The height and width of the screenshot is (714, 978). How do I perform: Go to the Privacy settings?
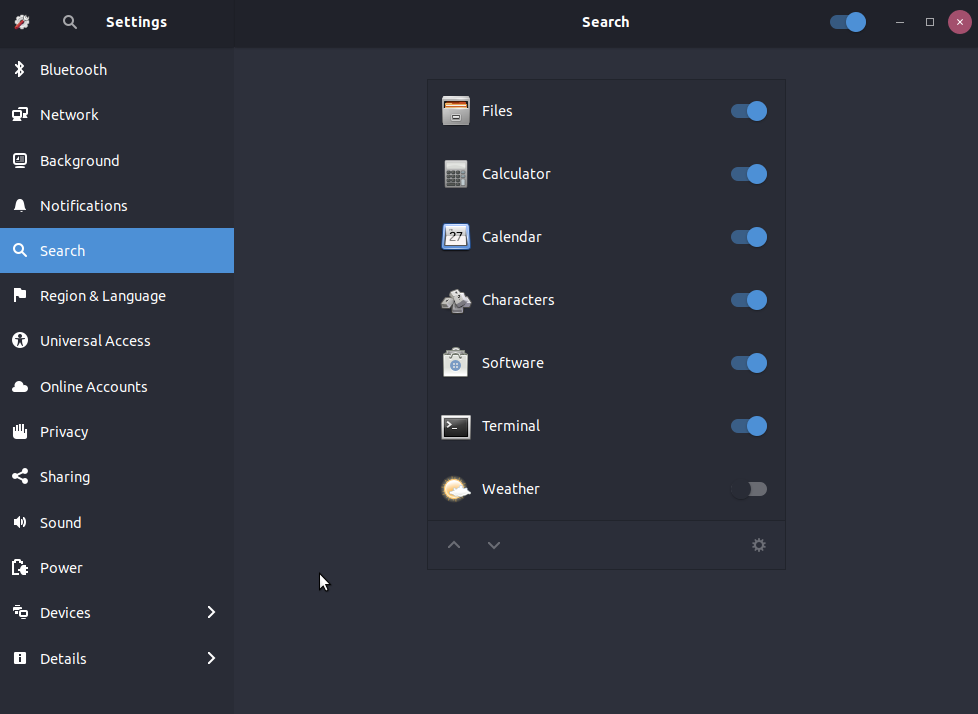point(64,432)
